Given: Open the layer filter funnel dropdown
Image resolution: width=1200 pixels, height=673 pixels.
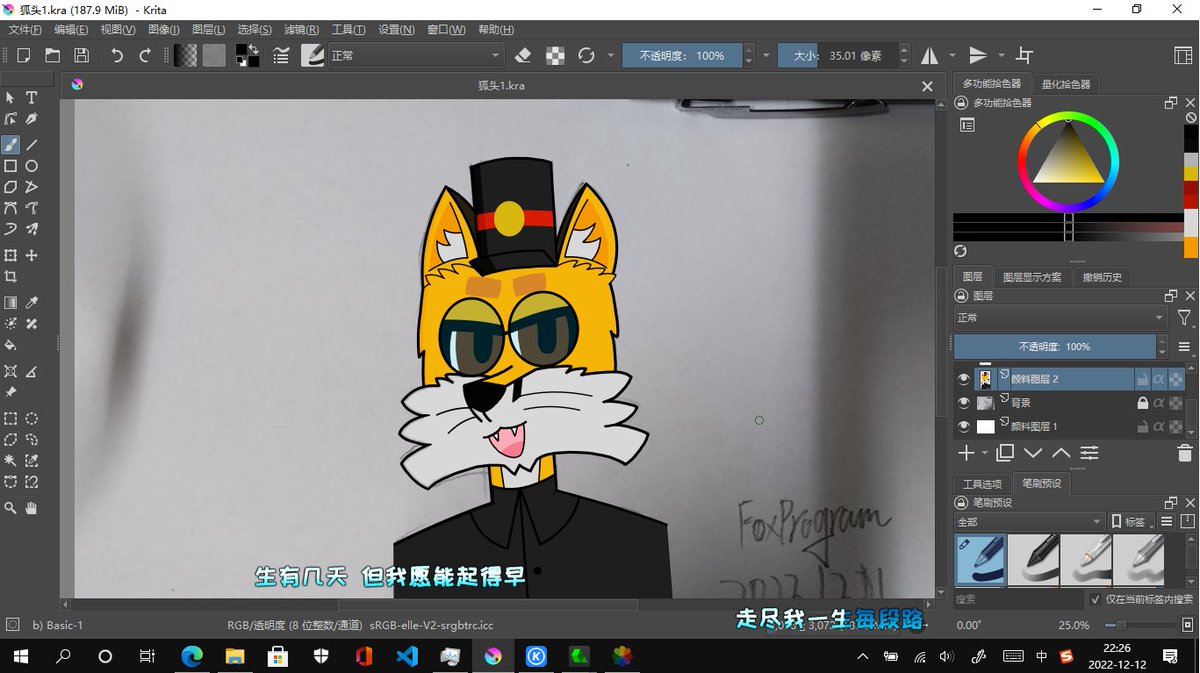Looking at the screenshot, I should coord(1184,318).
